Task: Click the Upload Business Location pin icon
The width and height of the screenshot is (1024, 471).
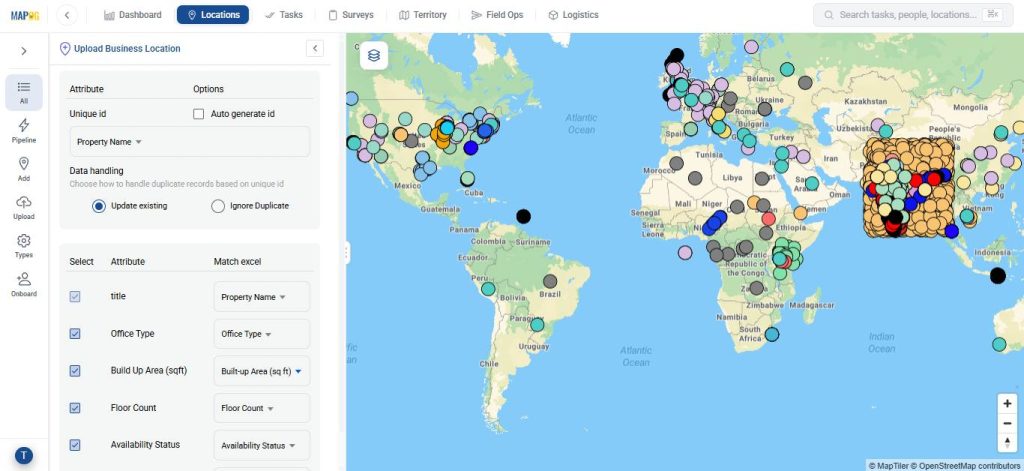Action: [65, 49]
